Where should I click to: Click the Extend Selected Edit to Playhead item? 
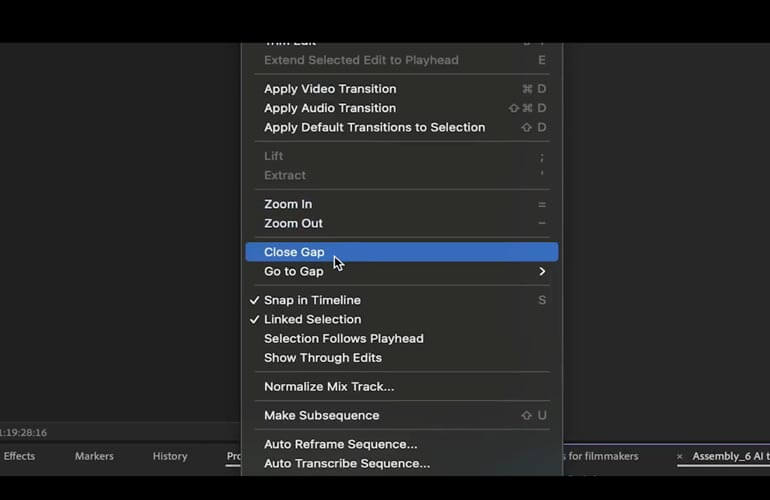point(402,60)
